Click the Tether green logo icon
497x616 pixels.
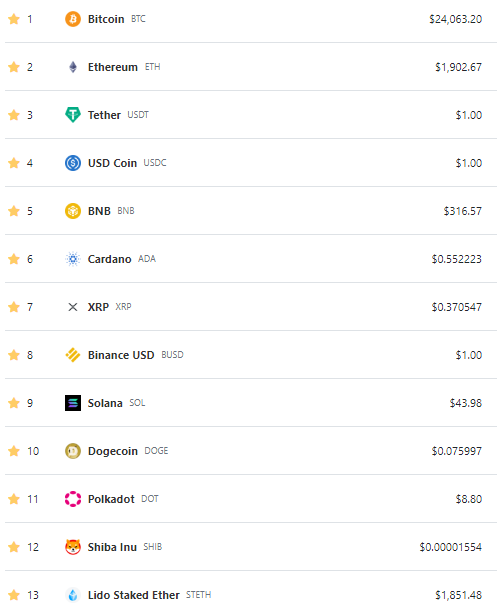coord(73,115)
